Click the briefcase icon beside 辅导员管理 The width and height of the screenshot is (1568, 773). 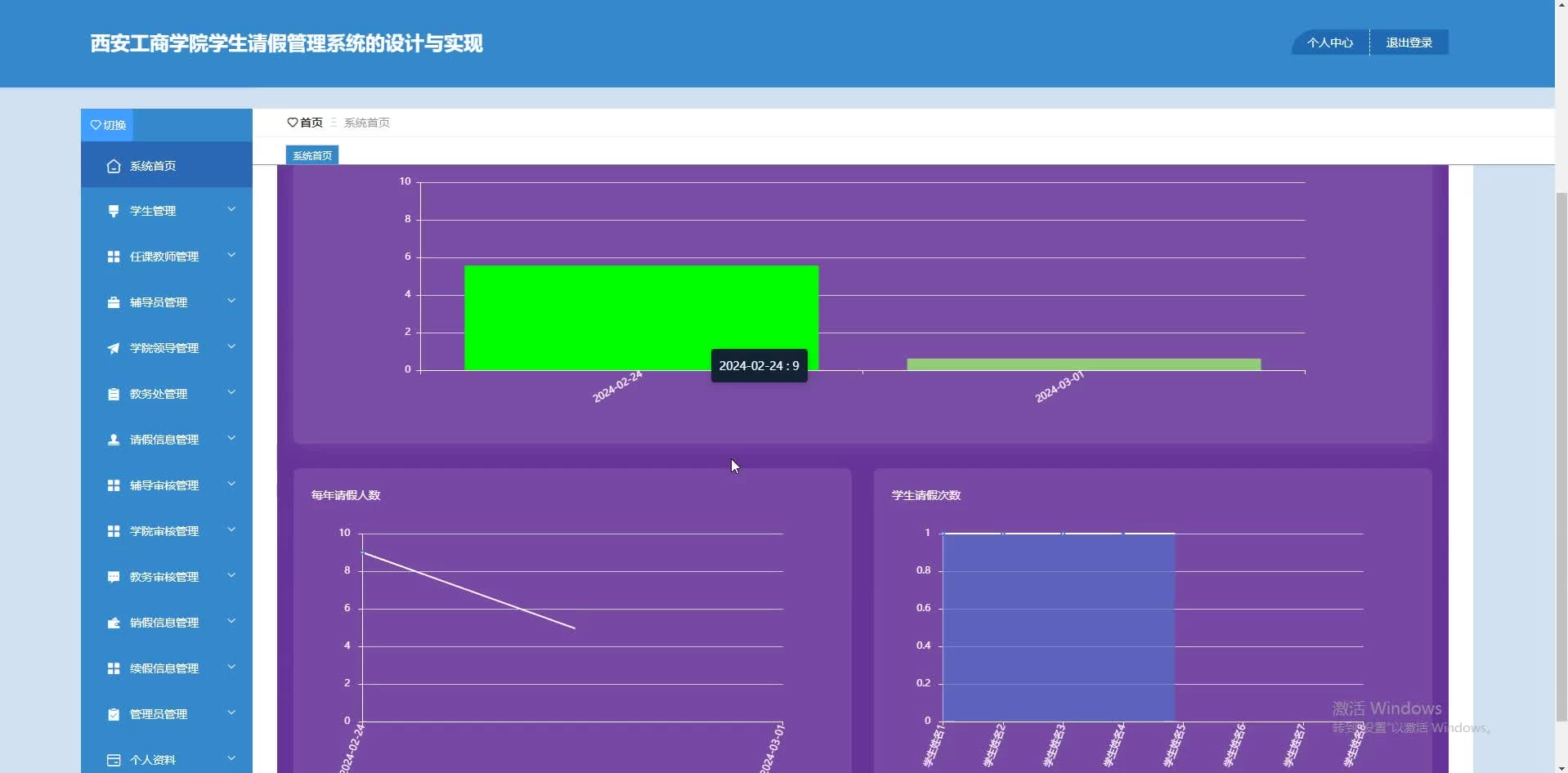pyautogui.click(x=114, y=302)
